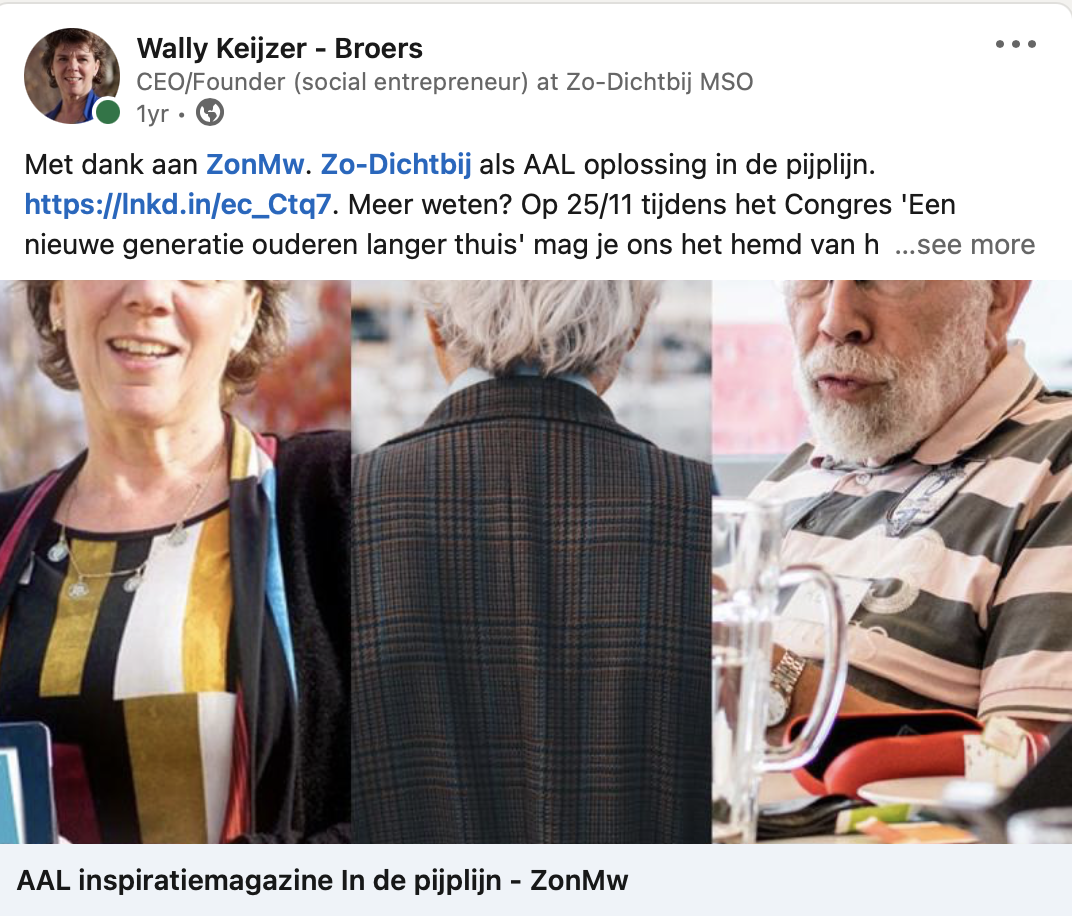Click the green online status dot
The width and height of the screenshot is (1072, 916).
pos(107,111)
